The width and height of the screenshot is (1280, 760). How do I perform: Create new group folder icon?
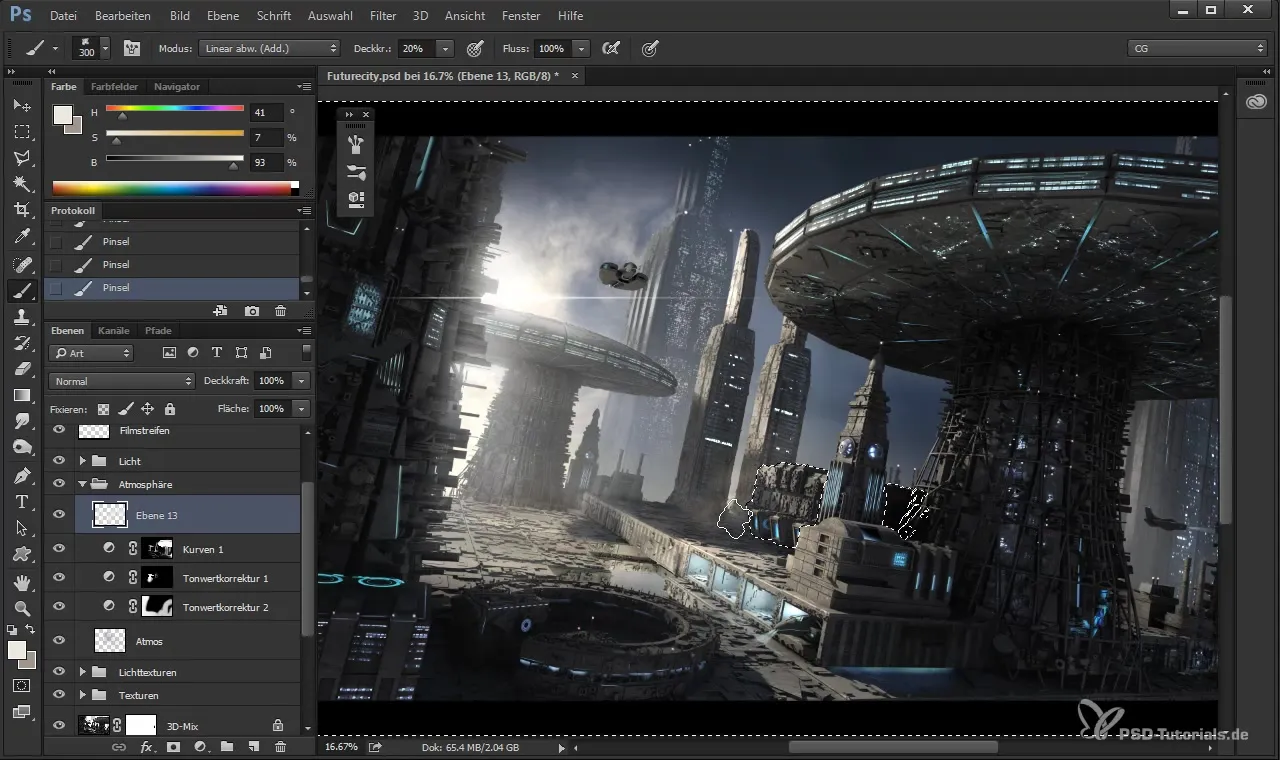227,747
